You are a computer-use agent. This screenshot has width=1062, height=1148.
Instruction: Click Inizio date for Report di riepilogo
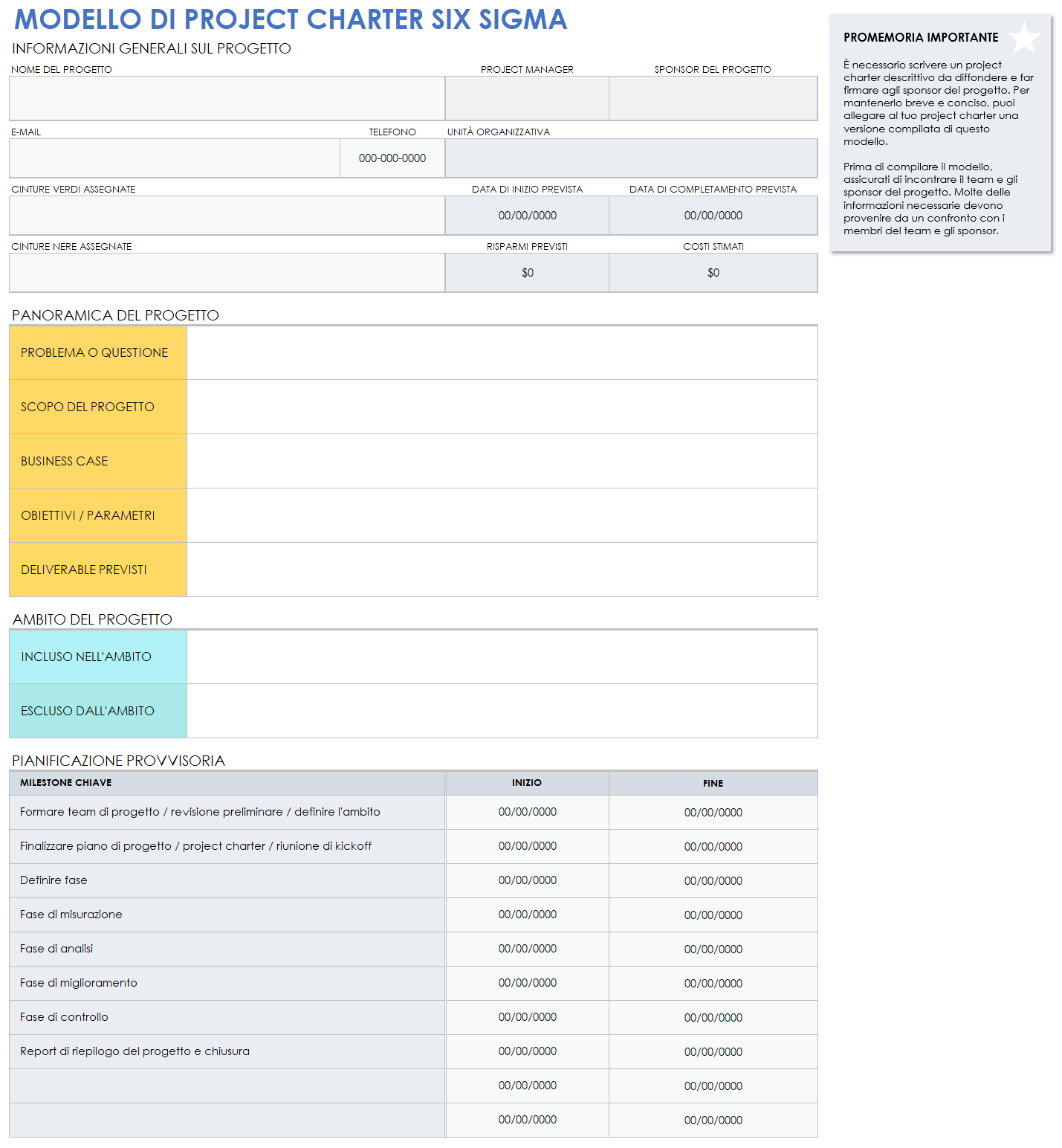click(527, 1051)
